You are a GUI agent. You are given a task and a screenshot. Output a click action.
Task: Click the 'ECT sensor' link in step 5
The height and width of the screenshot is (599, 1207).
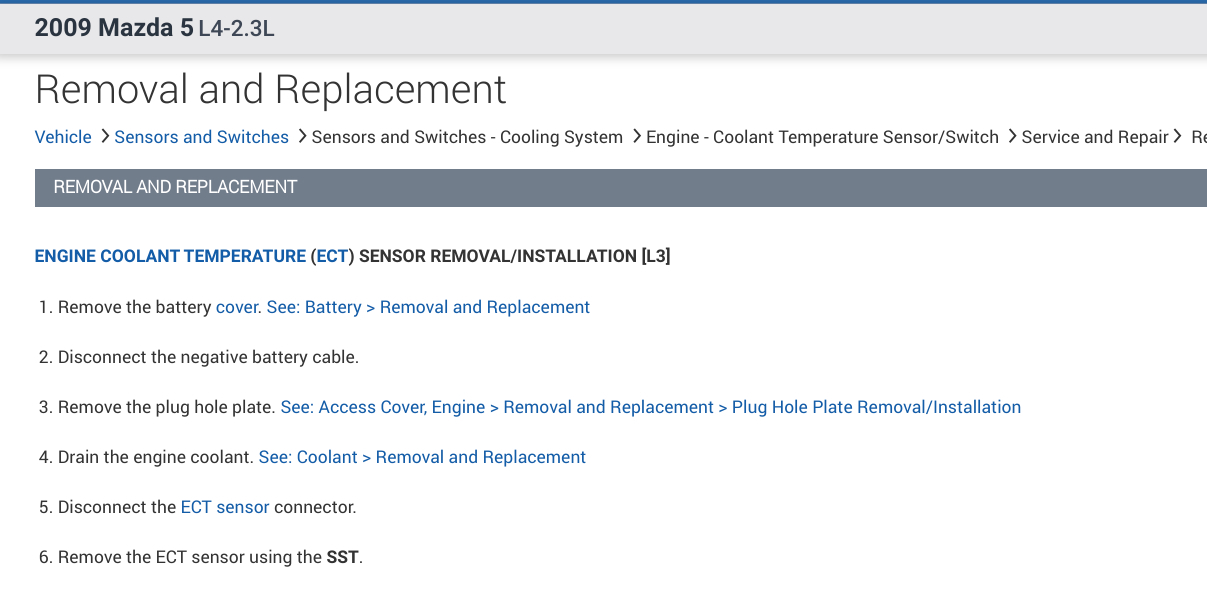(225, 507)
